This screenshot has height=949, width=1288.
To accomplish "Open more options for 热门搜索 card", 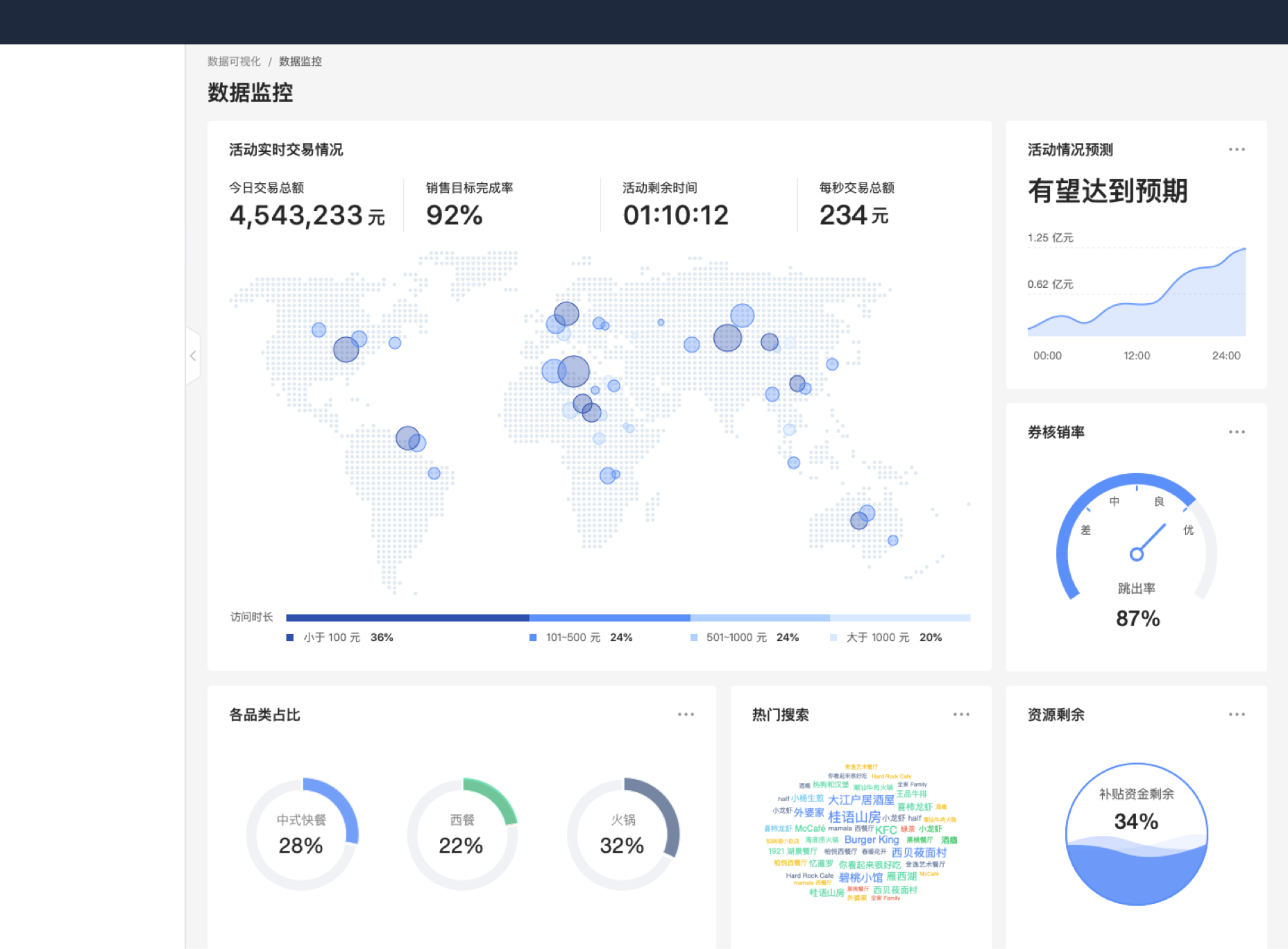I will coord(961,714).
